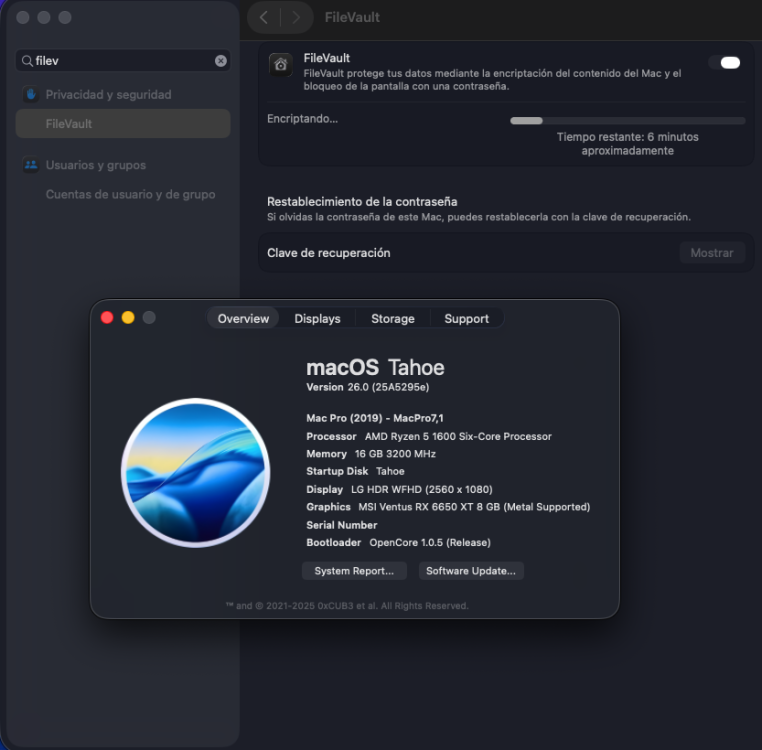Click the Mostrar recovery key button
Screen dimensions: 762x750
[712, 253]
